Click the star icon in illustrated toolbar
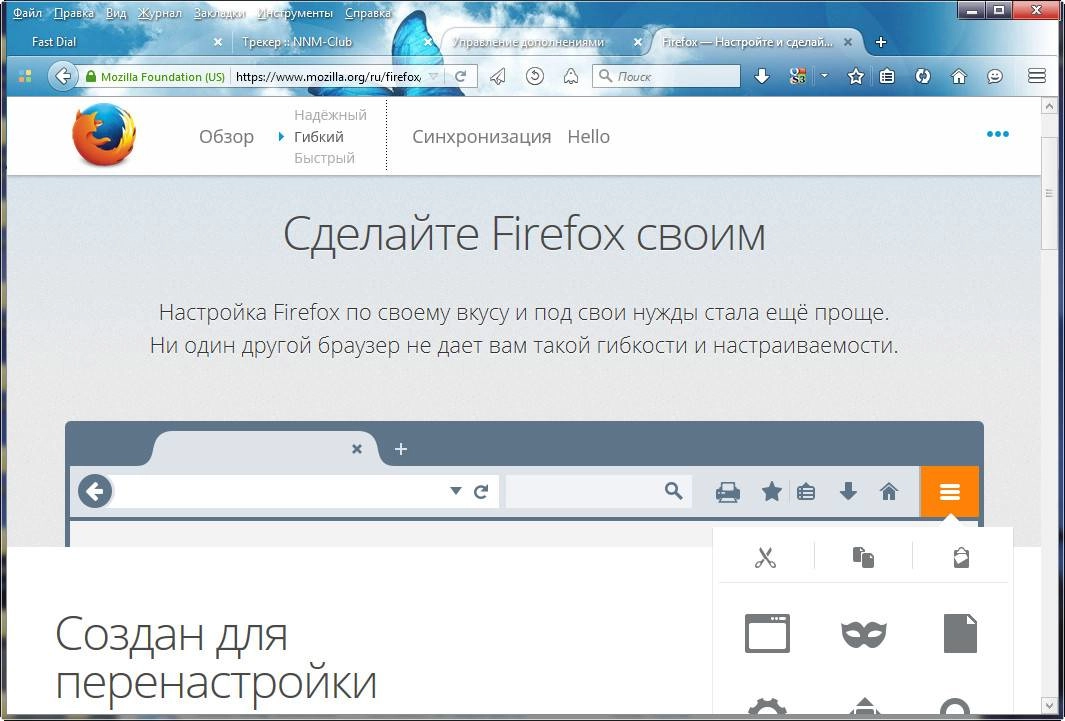 (771, 491)
